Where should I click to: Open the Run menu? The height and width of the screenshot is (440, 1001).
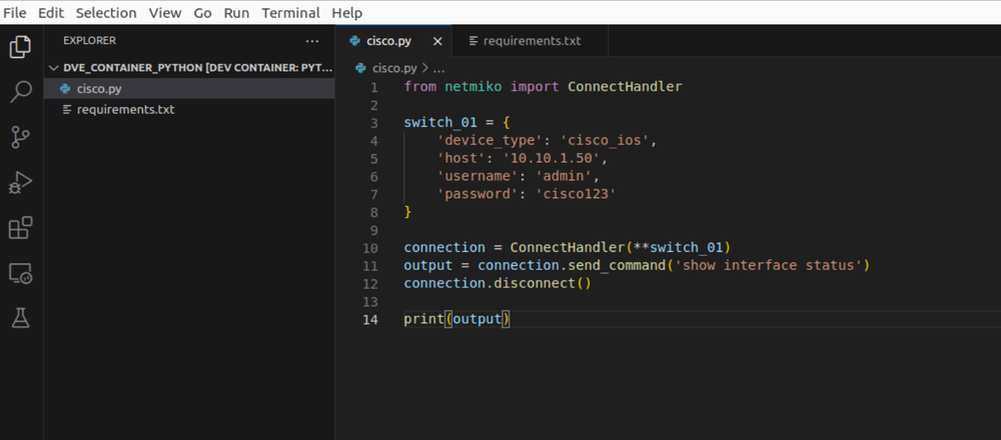coord(236,13)
